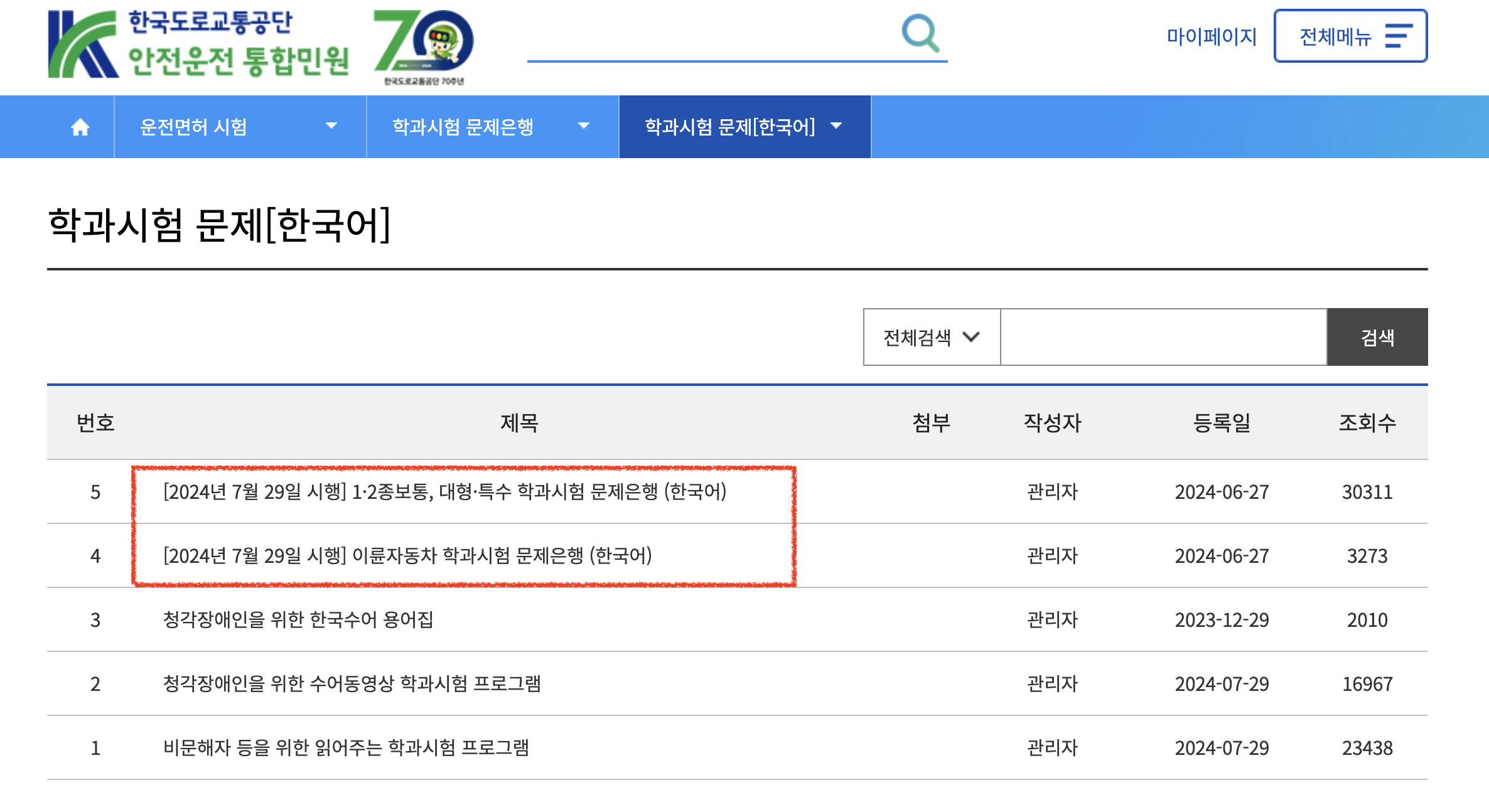The width and height of the screenshot is (1489, 812).
Task: Click the board search text field
Action: click(x=1163, y=337)
